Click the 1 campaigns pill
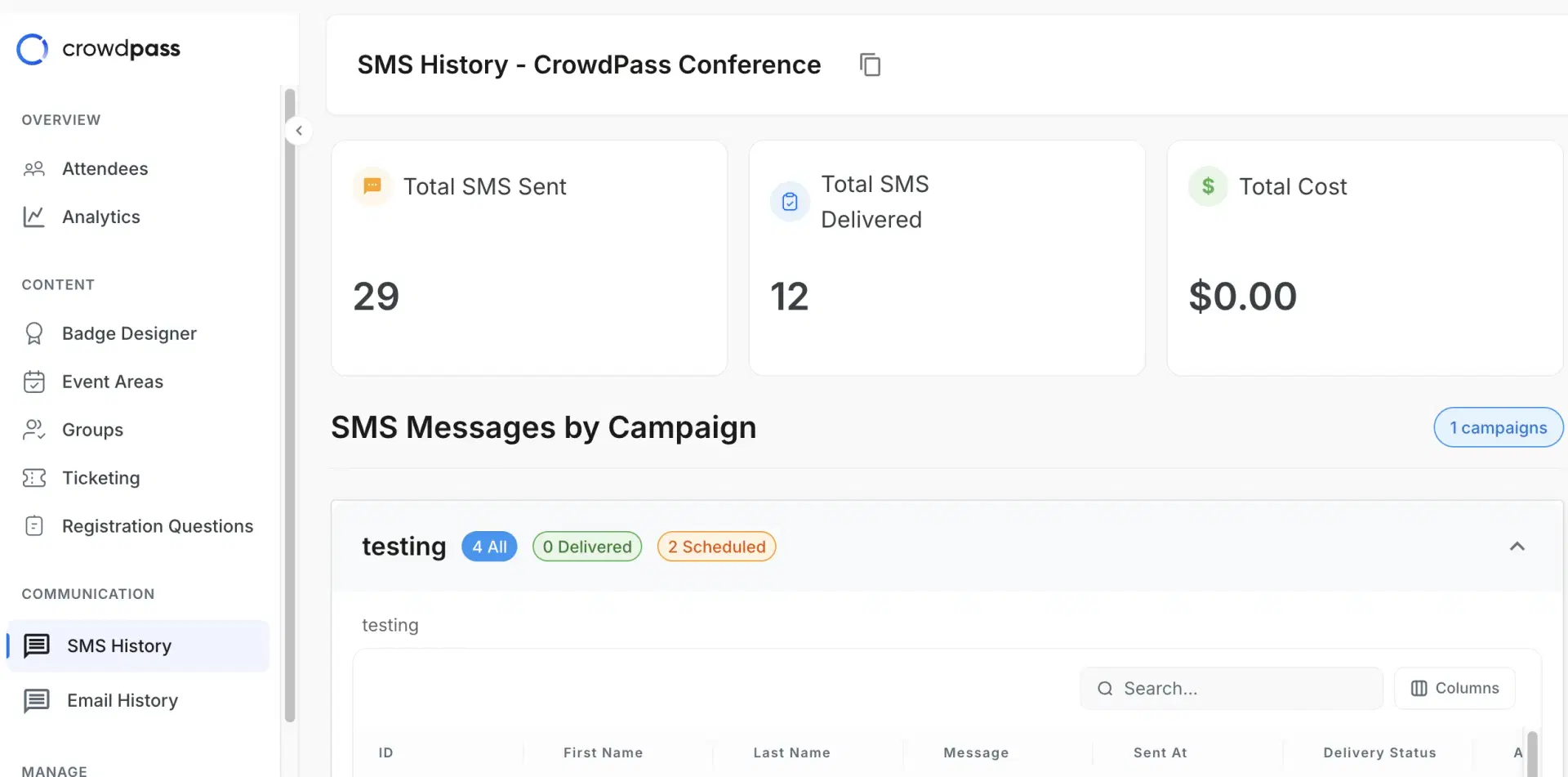 click(x=1498, y=427)
